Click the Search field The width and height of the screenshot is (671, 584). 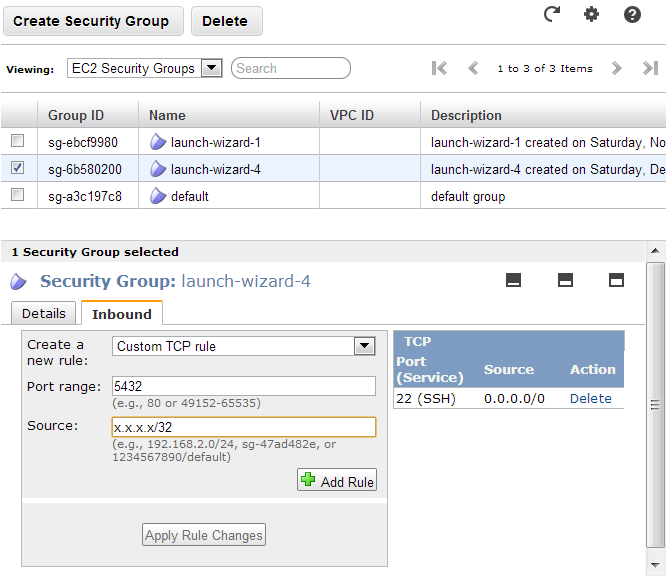pyautogui.click(x=291, y=68)
